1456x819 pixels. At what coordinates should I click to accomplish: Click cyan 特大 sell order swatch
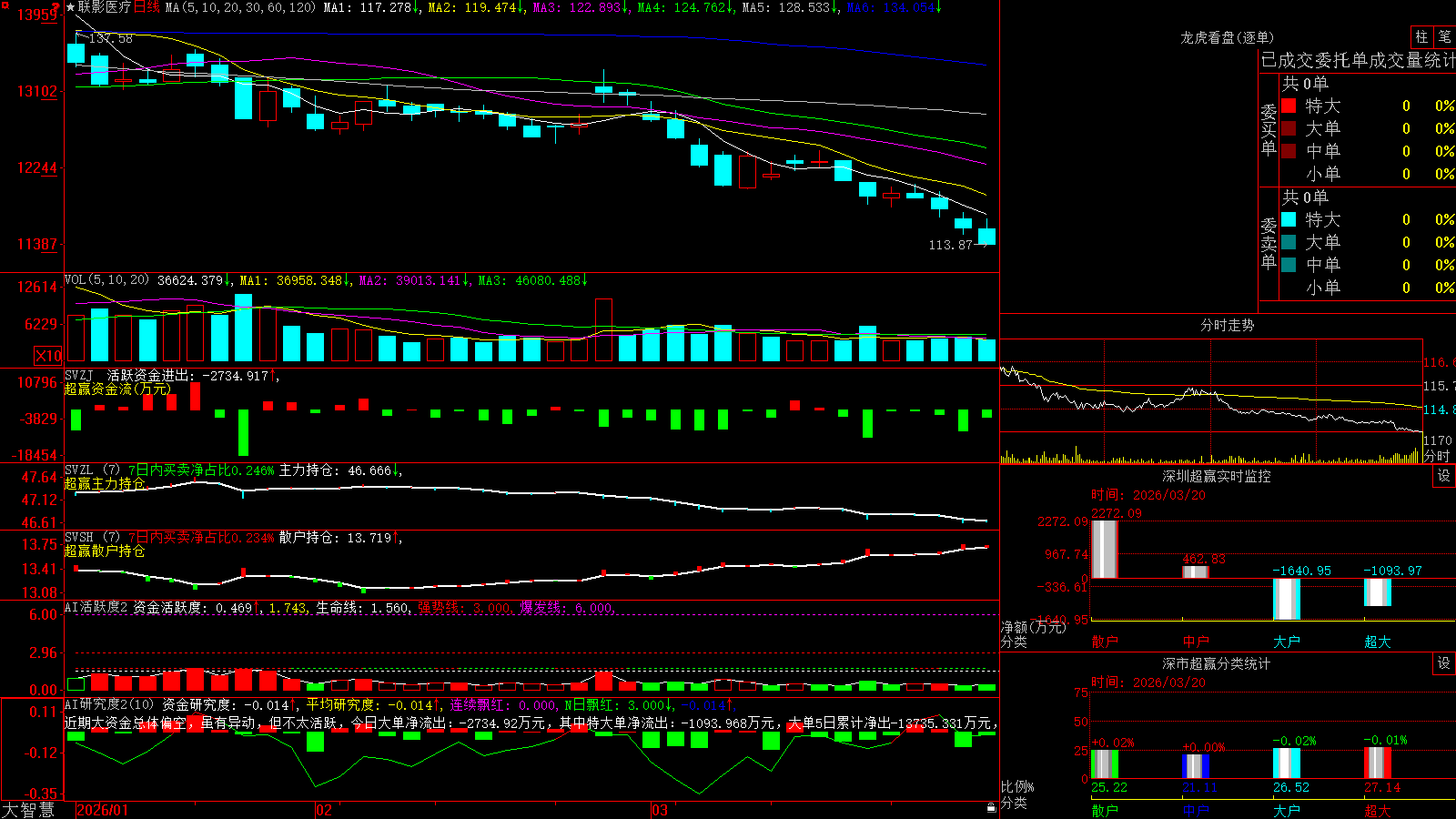[1289, 219]
